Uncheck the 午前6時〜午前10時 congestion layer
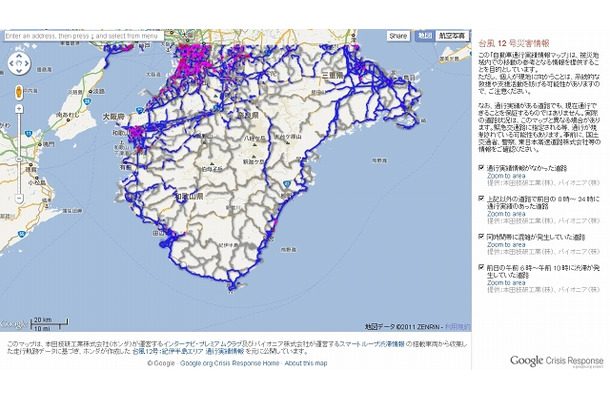Viewport: 610px width, 400px height. click(x=481, y=267)
